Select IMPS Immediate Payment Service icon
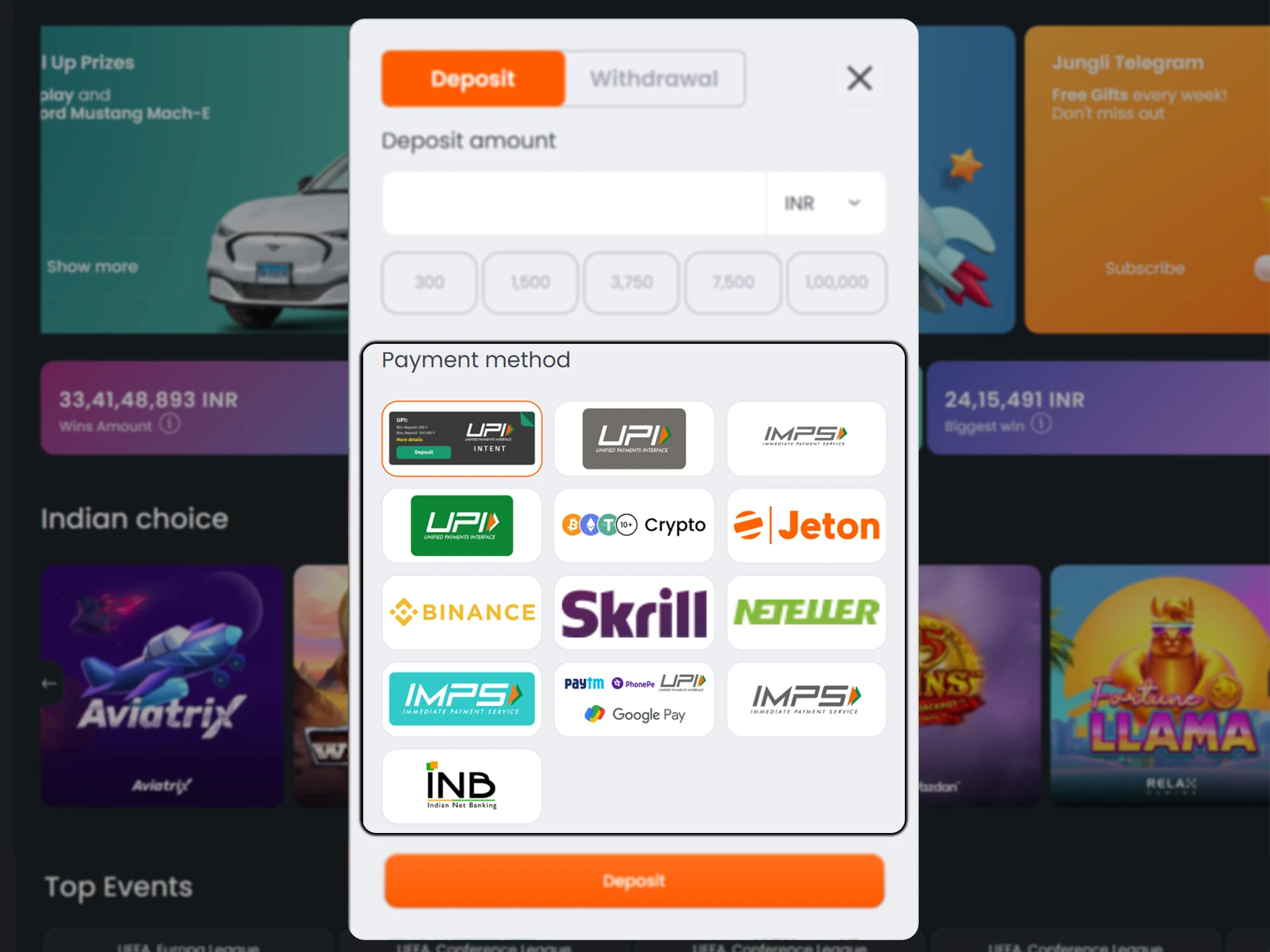The image size is (1270, 952). (804, 436)
